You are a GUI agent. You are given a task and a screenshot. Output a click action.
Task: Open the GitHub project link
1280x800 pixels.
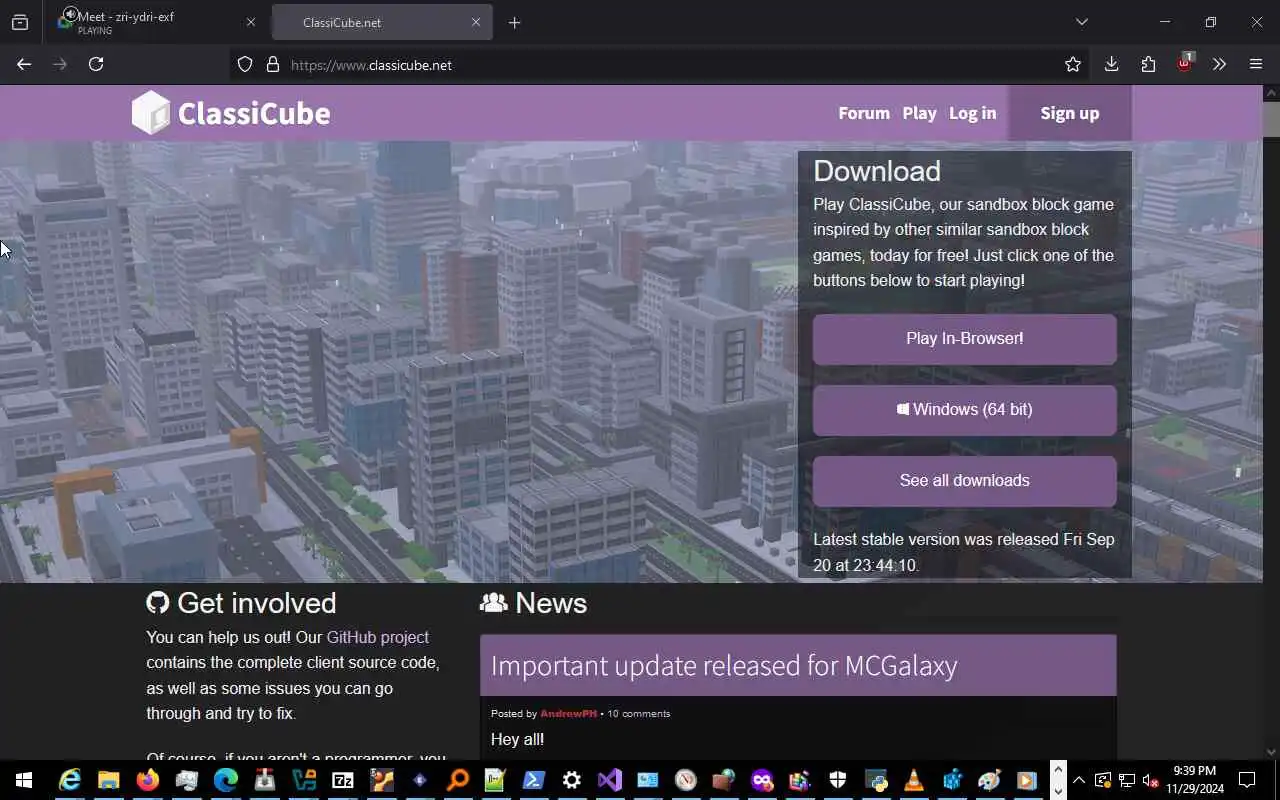click(377, 637)
